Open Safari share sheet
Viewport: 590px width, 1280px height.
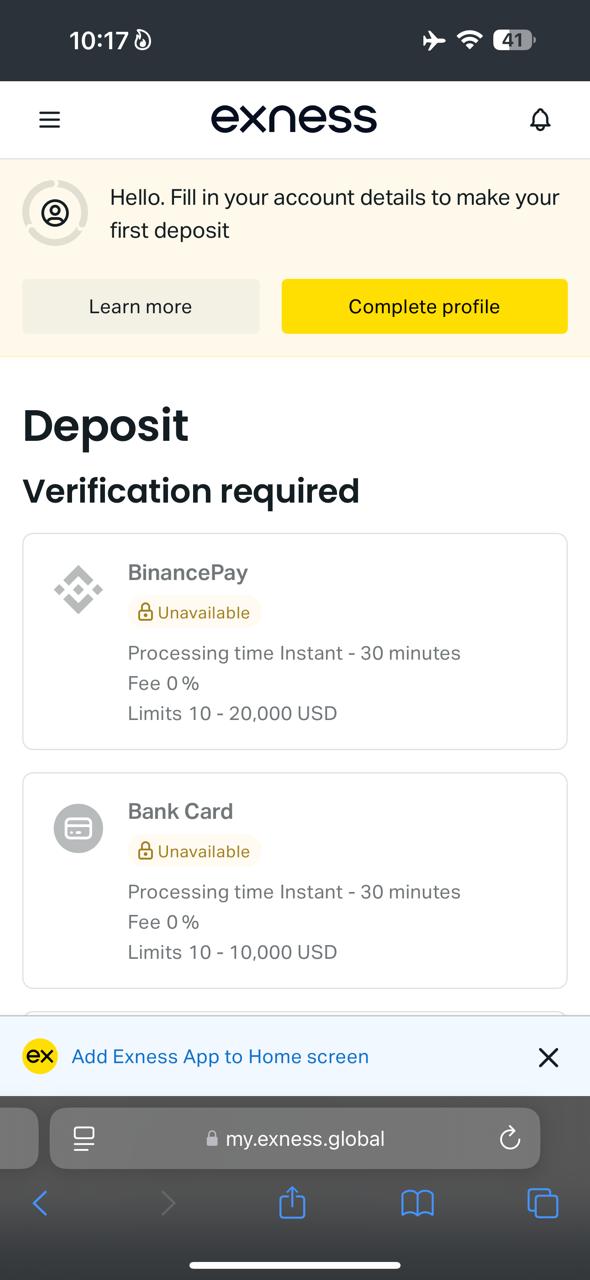[292, 1202]
